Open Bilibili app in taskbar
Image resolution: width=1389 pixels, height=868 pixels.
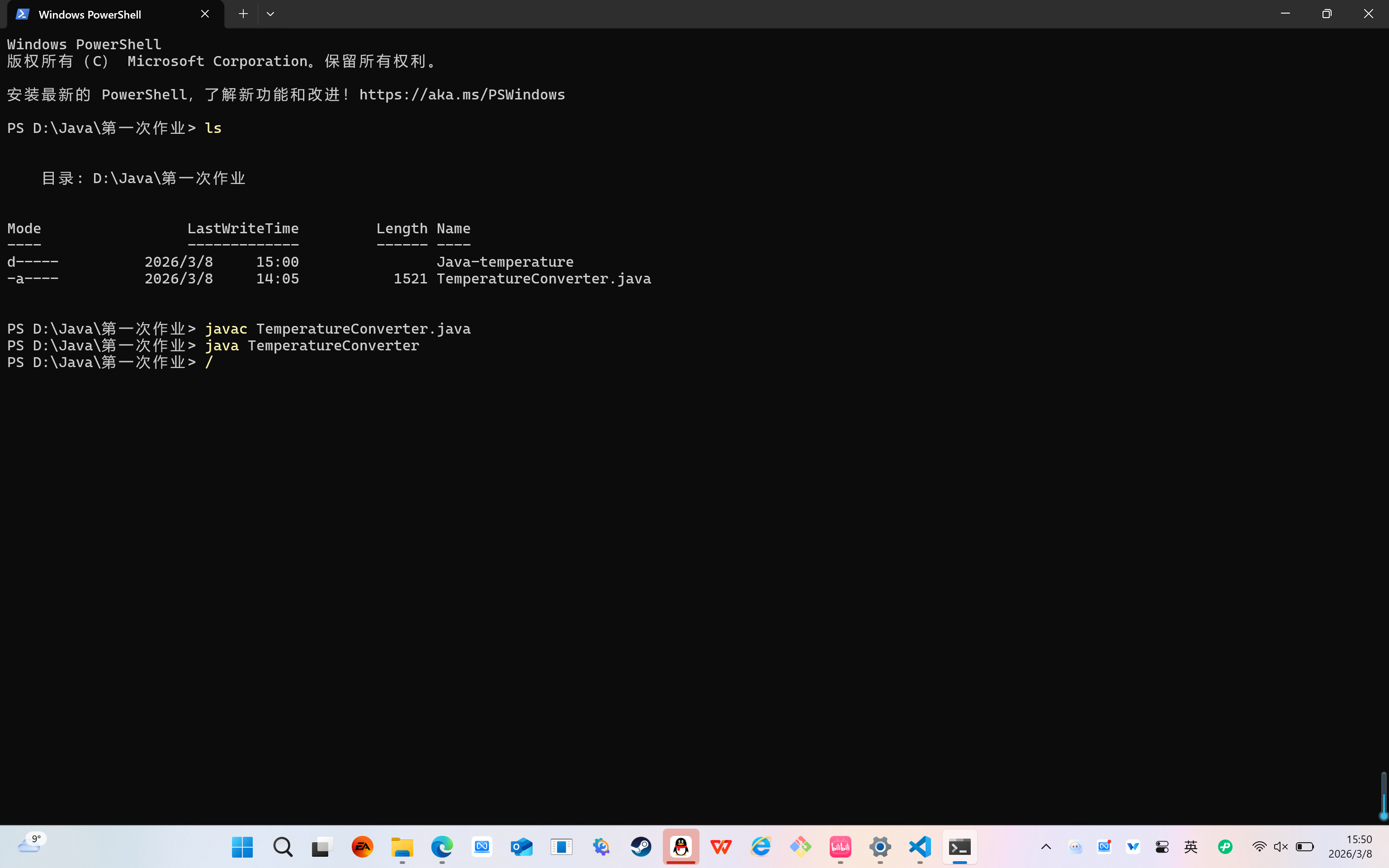tap(840, 847)
